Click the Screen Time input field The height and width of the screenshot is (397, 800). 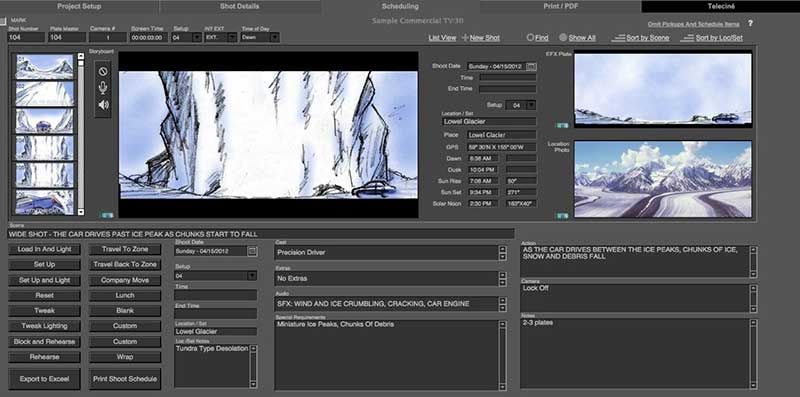(149, 37)
